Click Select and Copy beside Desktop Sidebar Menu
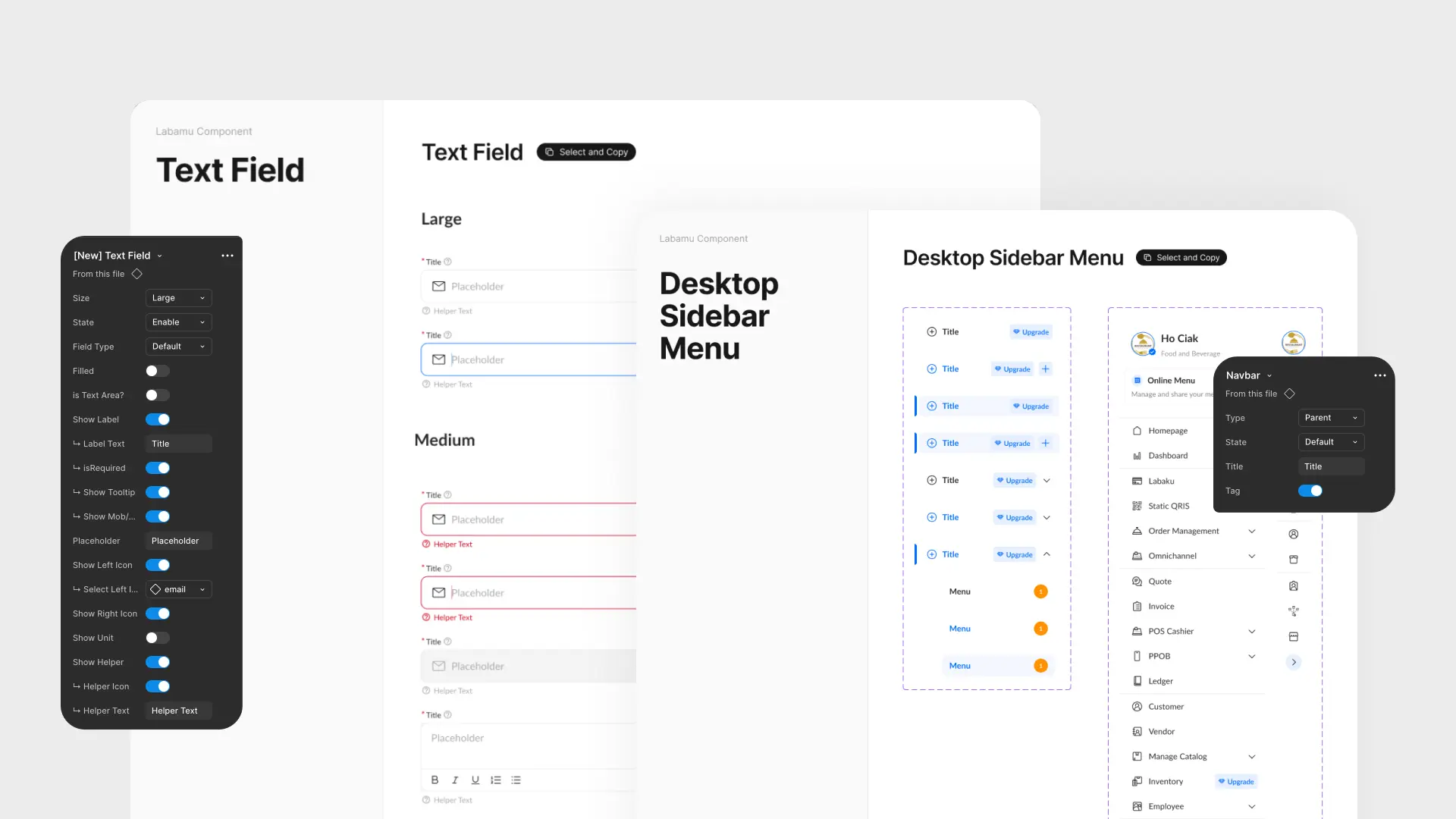The image size is (1456, 819). [x=1181, y=258]
